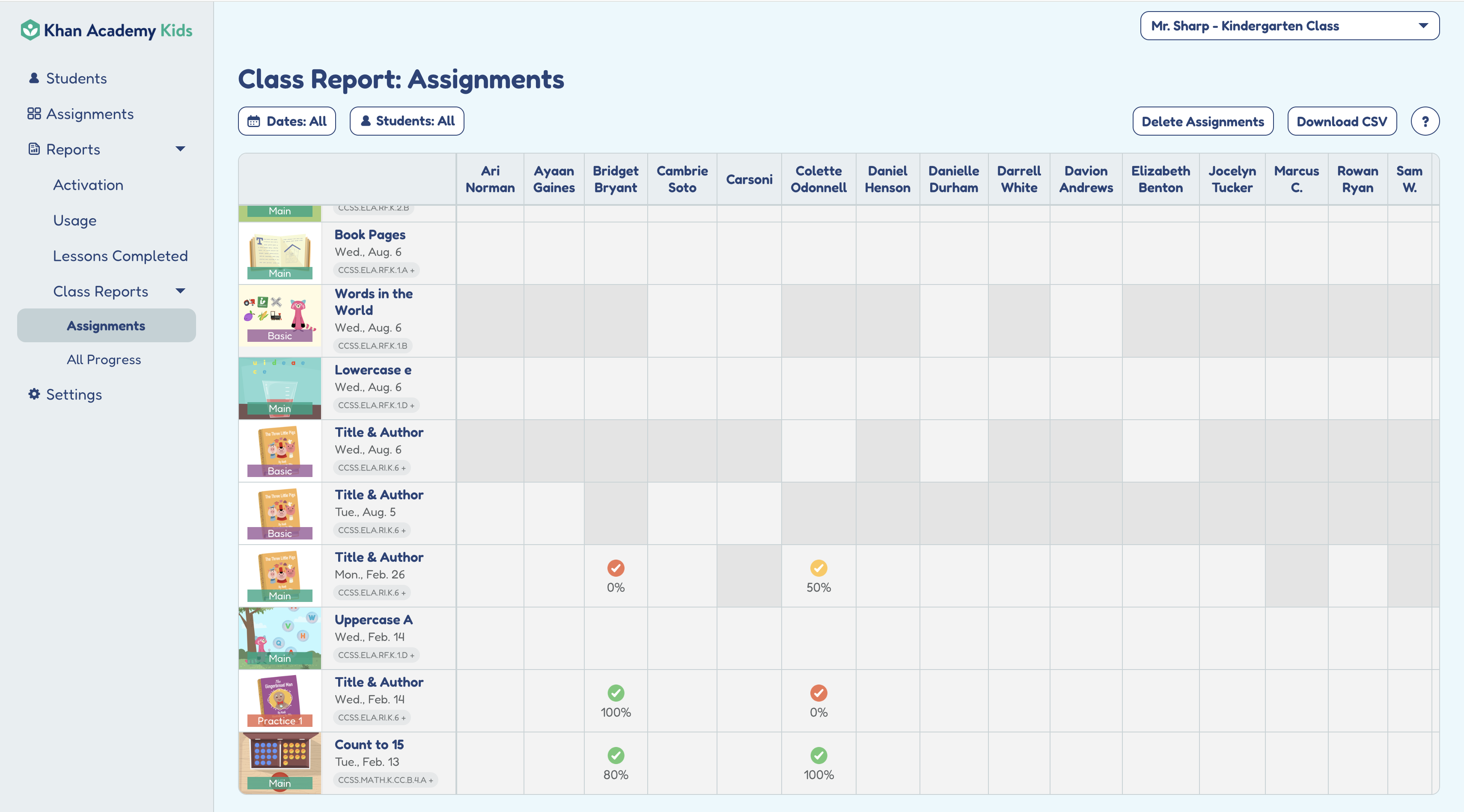1464x812 pixels.
Task: Click Bridget Bryant's green 100% checkmark
Action: click(616, 693)
